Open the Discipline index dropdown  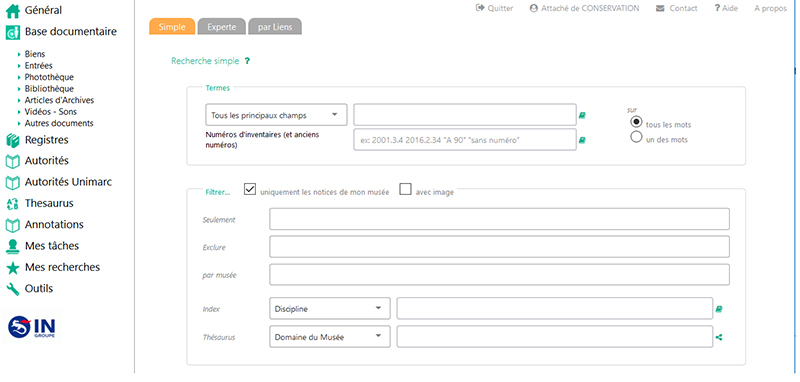pos(330,309)
